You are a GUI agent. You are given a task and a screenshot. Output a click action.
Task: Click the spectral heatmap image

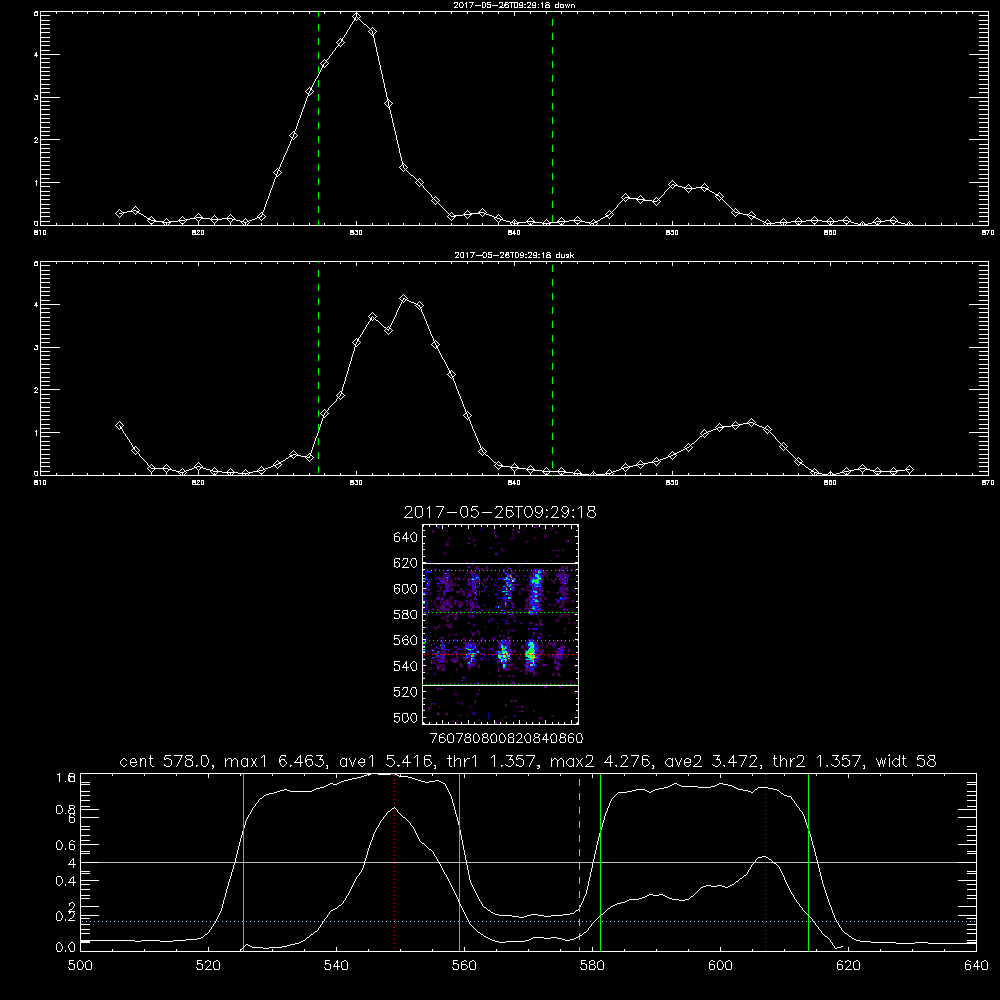click(500, 624)
